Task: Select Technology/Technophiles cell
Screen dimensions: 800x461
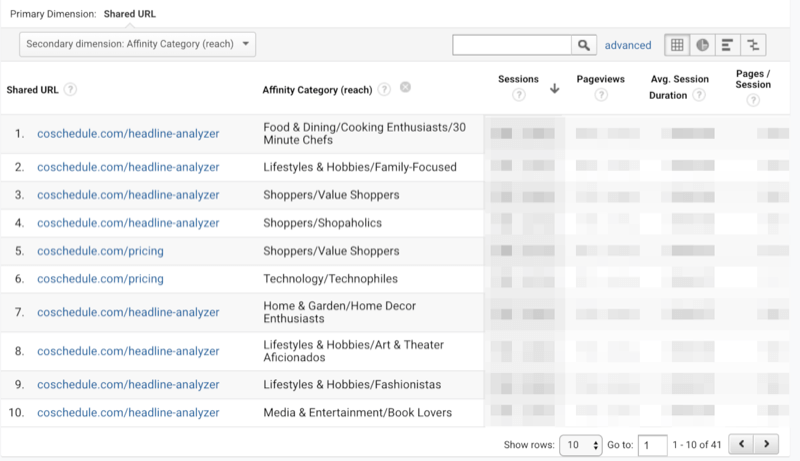Action: coord(330,278)
